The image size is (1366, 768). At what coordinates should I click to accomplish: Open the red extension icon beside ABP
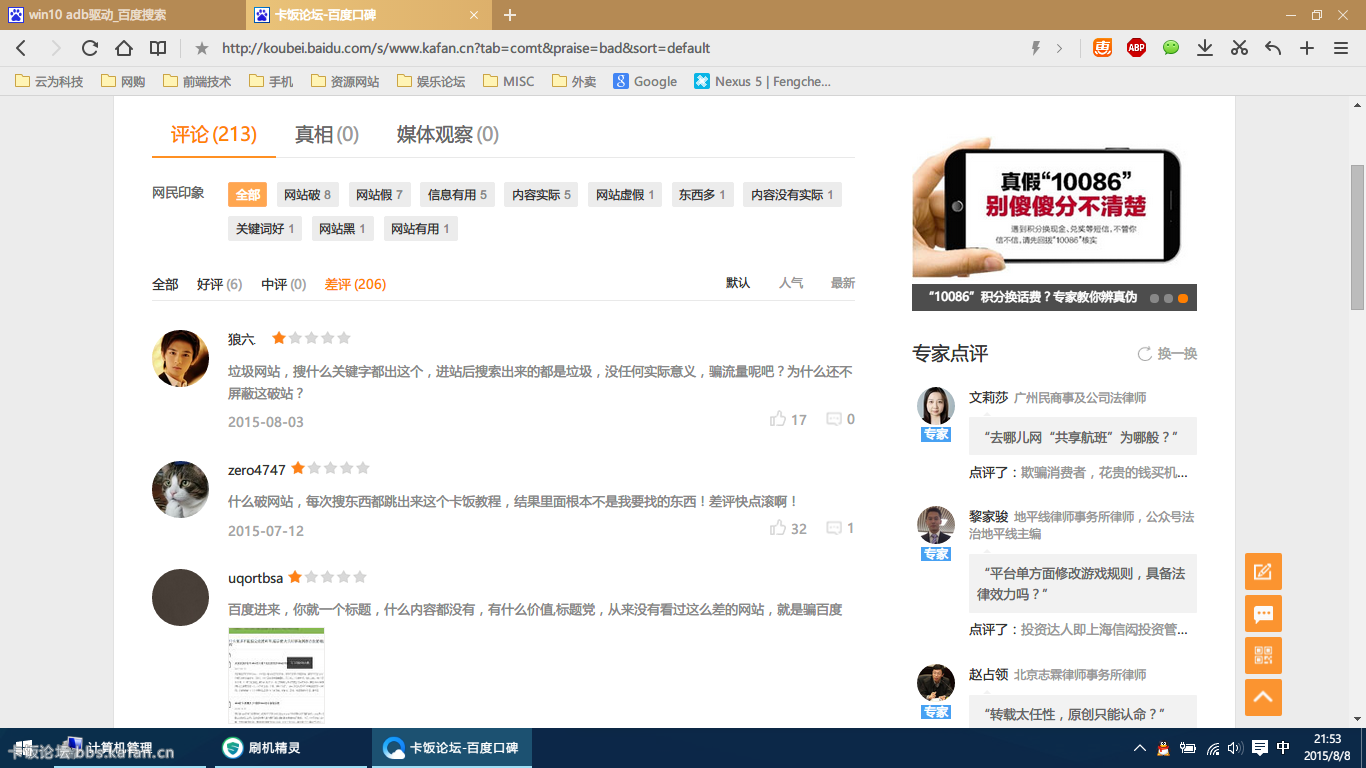coord(1102,47)
